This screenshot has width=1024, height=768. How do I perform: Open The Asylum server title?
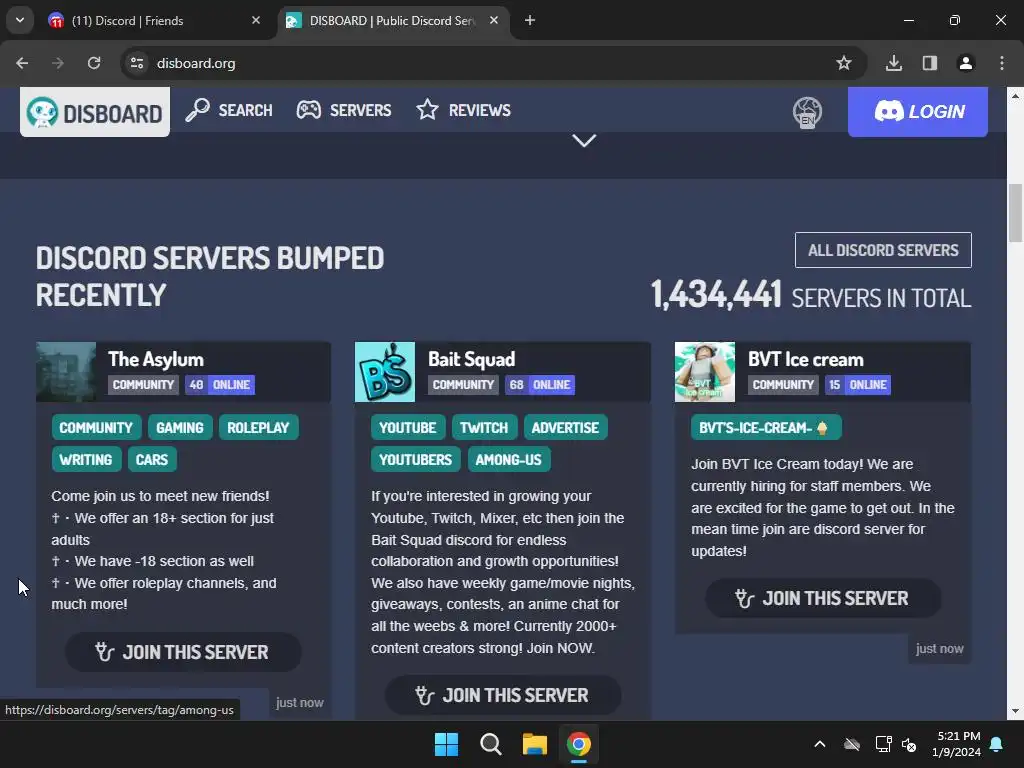click(x=156, y=359)
